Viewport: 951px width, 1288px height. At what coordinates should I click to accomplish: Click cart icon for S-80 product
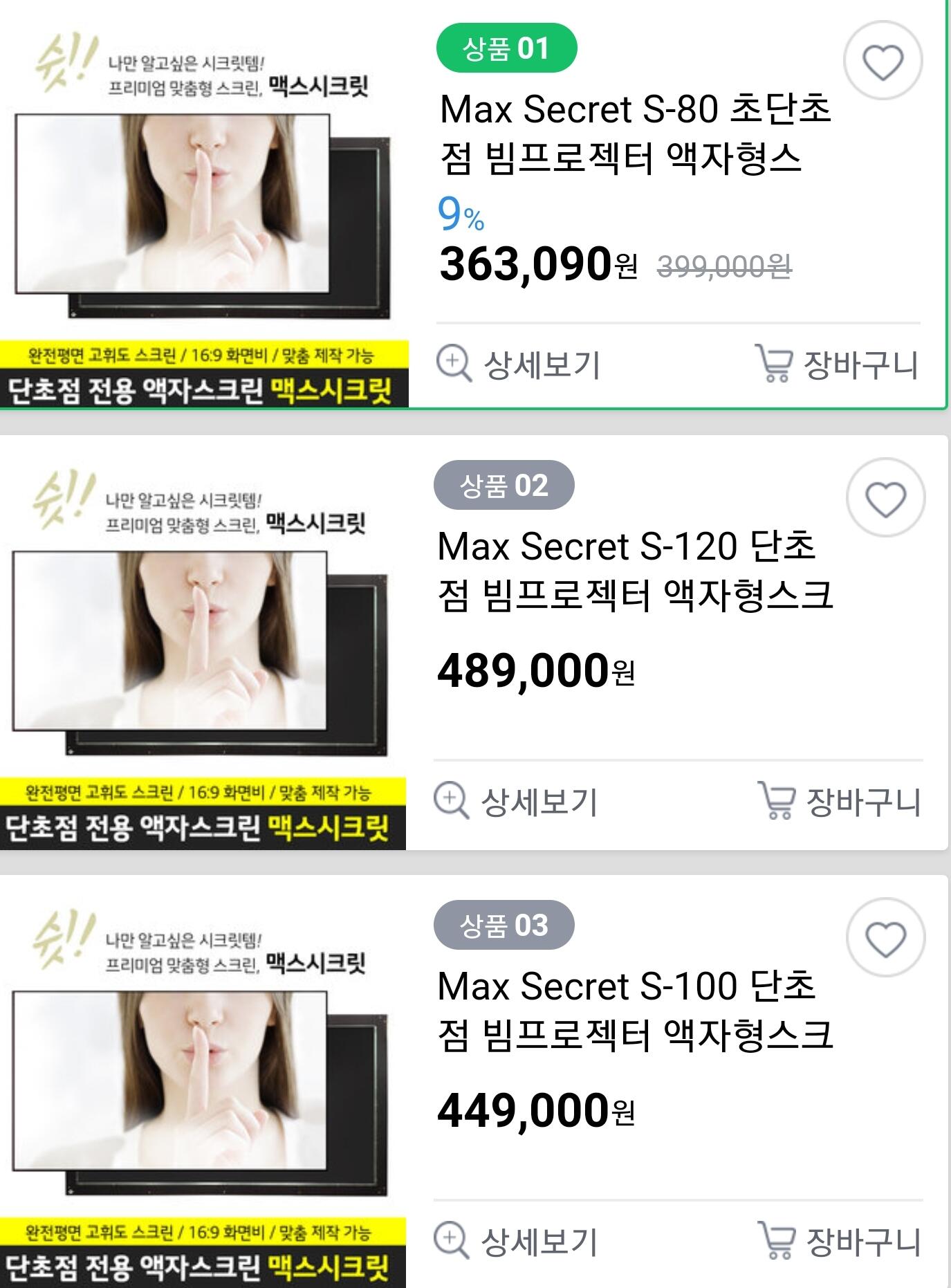pos(773,364)
